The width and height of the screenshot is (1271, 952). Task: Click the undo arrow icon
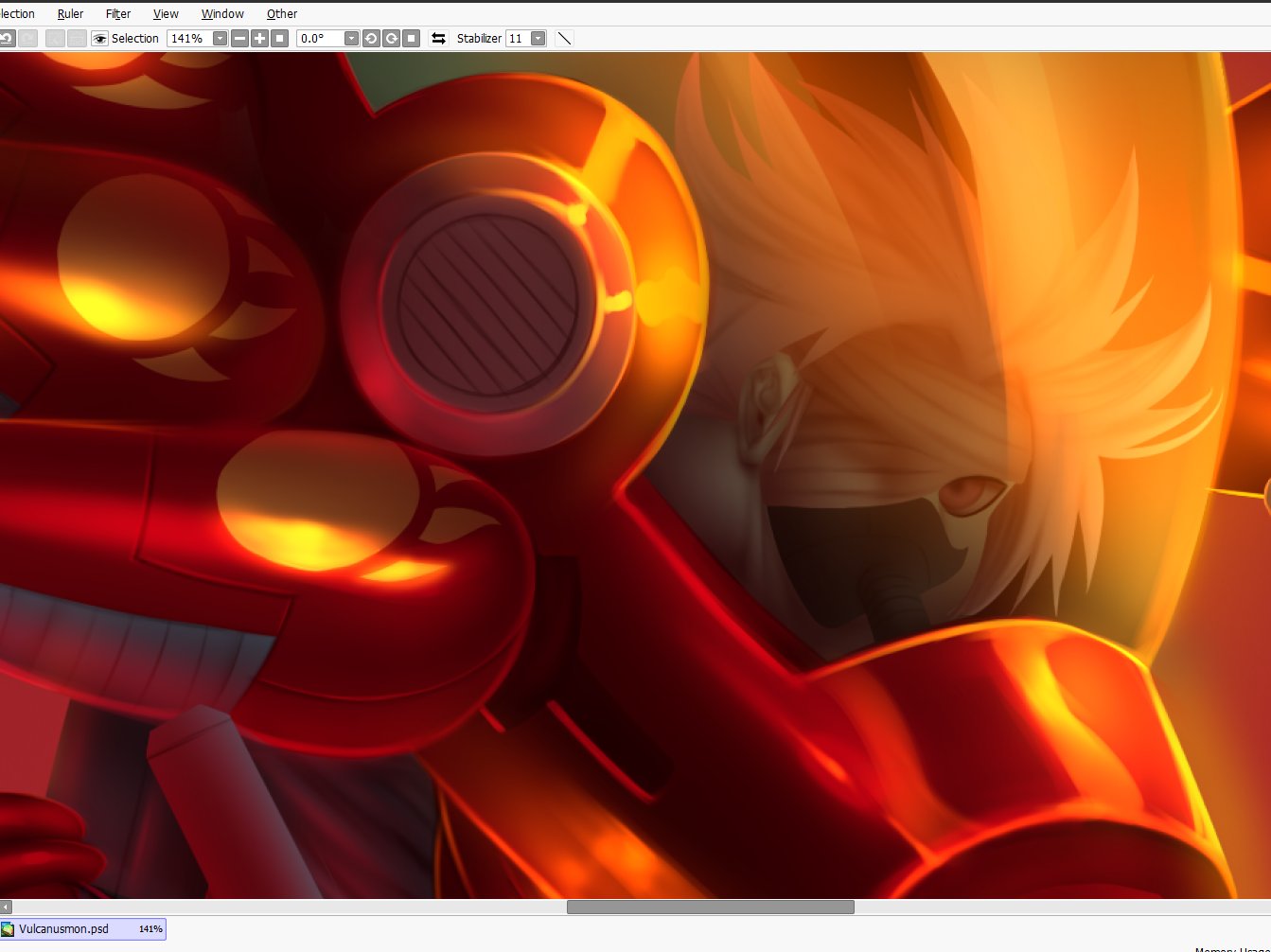[x=7, y=39]
